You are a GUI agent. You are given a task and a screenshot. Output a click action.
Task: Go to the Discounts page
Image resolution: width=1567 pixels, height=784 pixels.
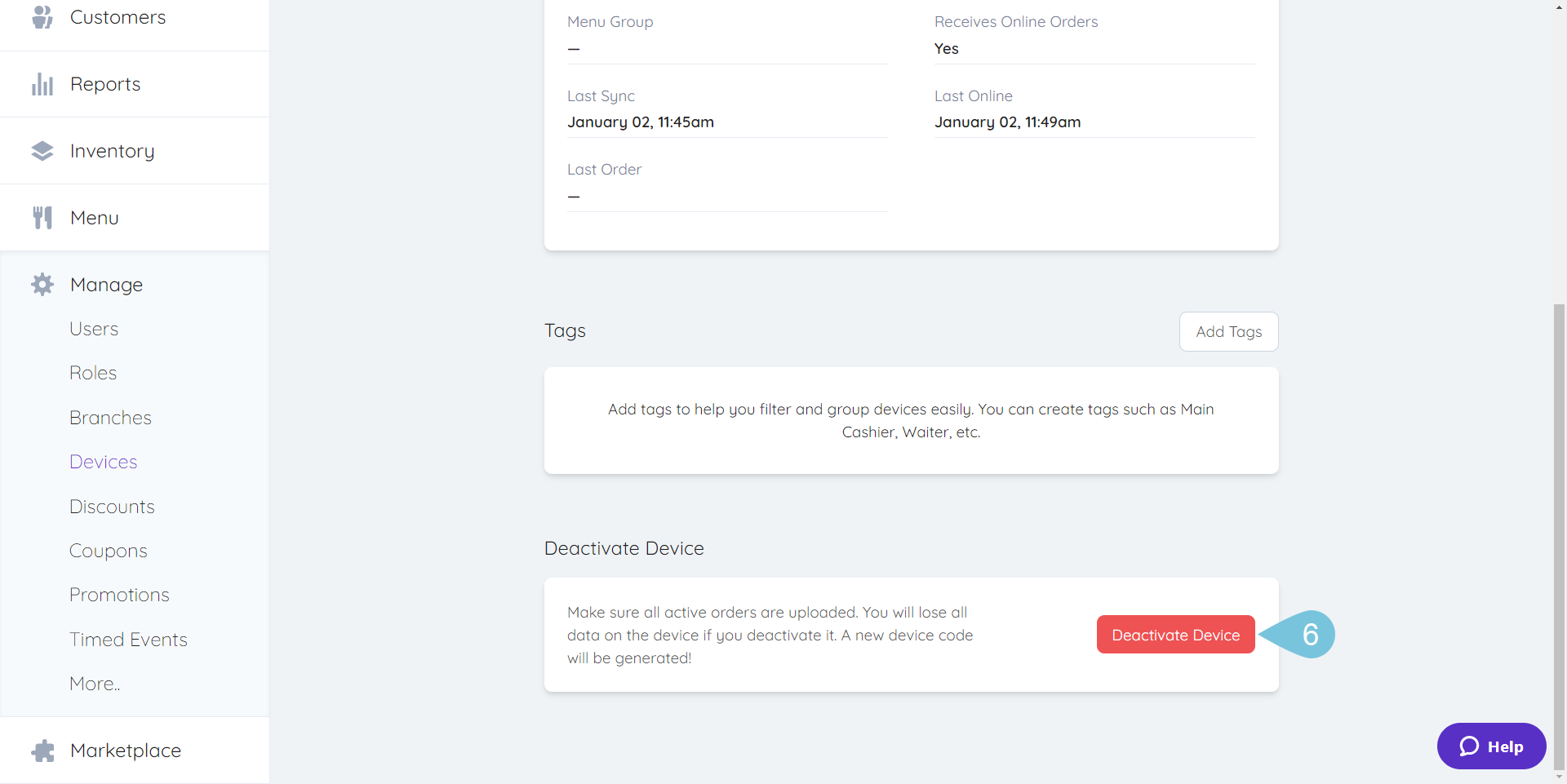pos(112,506)
